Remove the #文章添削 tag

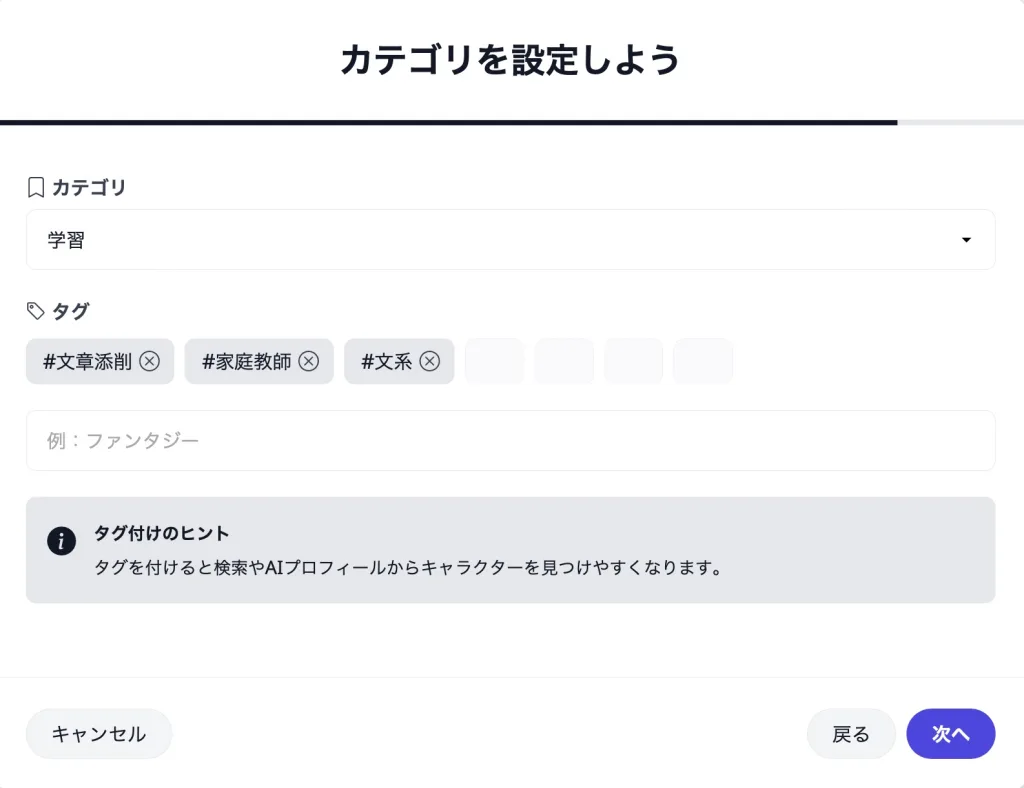[x=150, y=361]
